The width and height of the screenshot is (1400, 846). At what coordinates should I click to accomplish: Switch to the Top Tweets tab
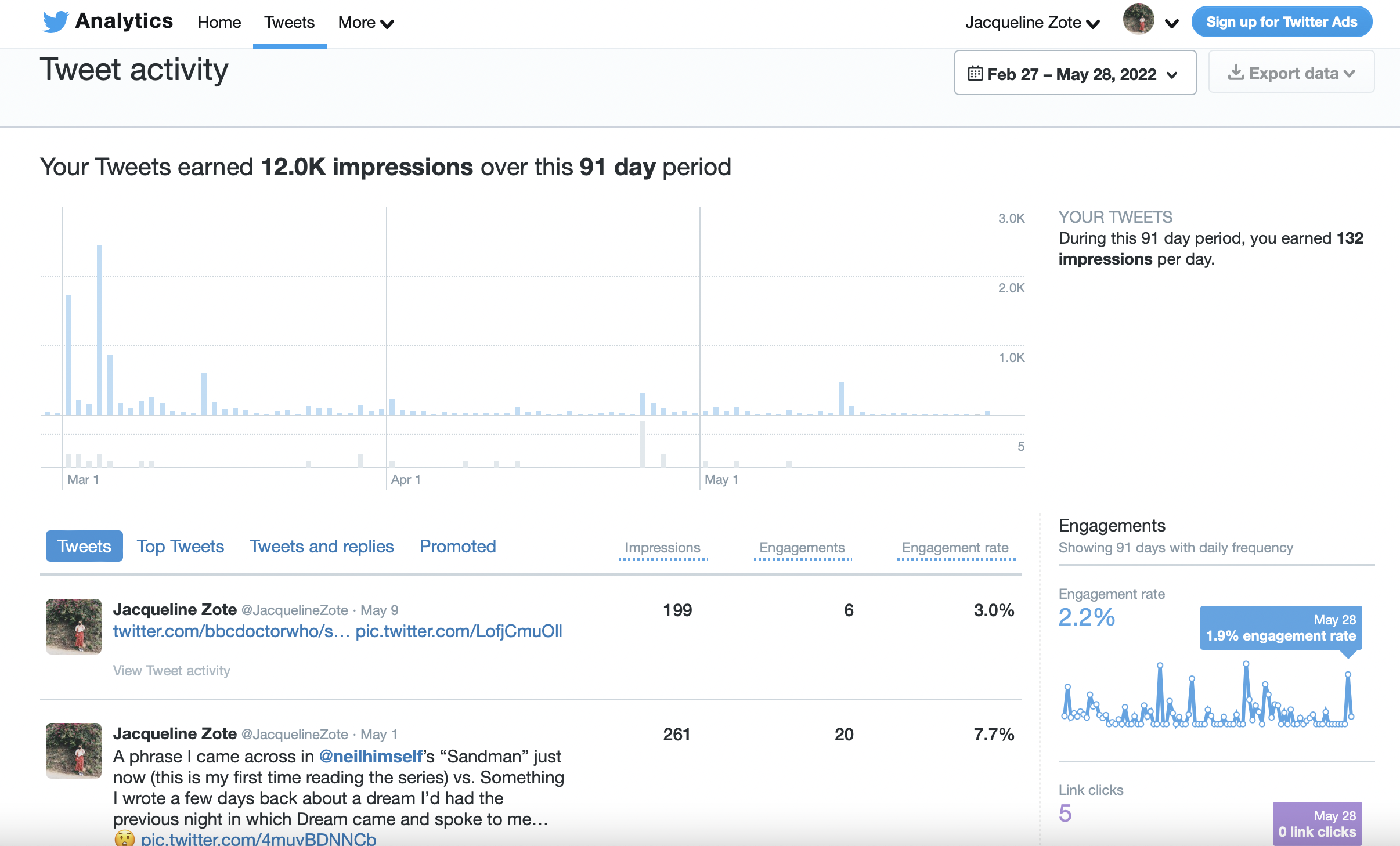click(180, 546)
